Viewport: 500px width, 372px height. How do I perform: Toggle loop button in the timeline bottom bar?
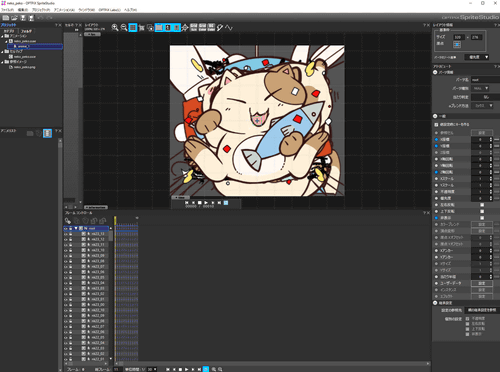[x=206, y=369]
